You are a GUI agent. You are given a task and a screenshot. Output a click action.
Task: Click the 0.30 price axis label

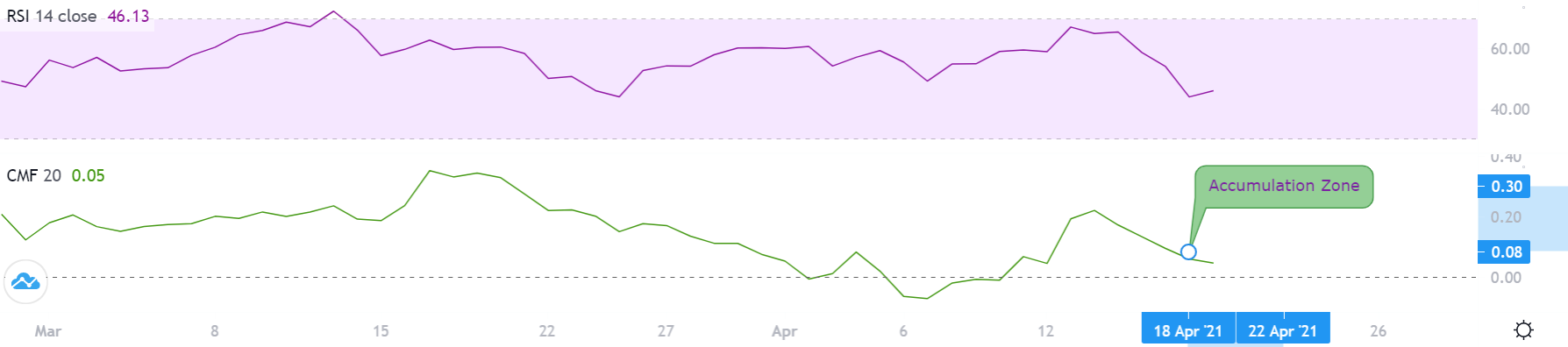tap(1506, 187)
